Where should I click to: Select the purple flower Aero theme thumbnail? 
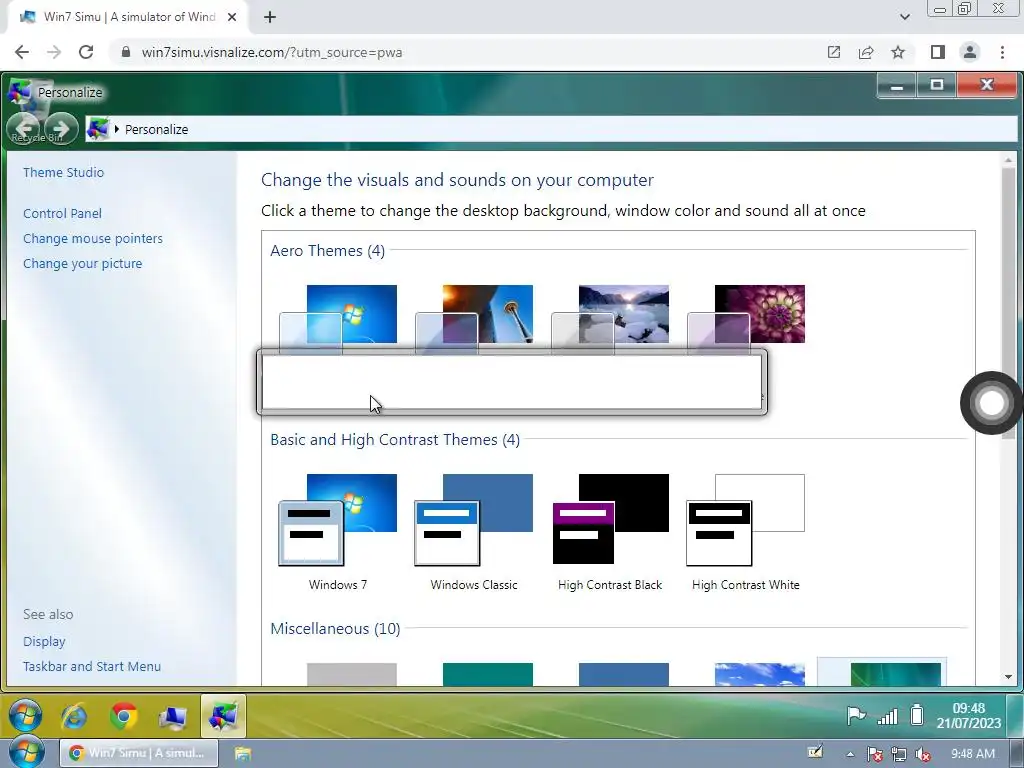tap(746, 319)
